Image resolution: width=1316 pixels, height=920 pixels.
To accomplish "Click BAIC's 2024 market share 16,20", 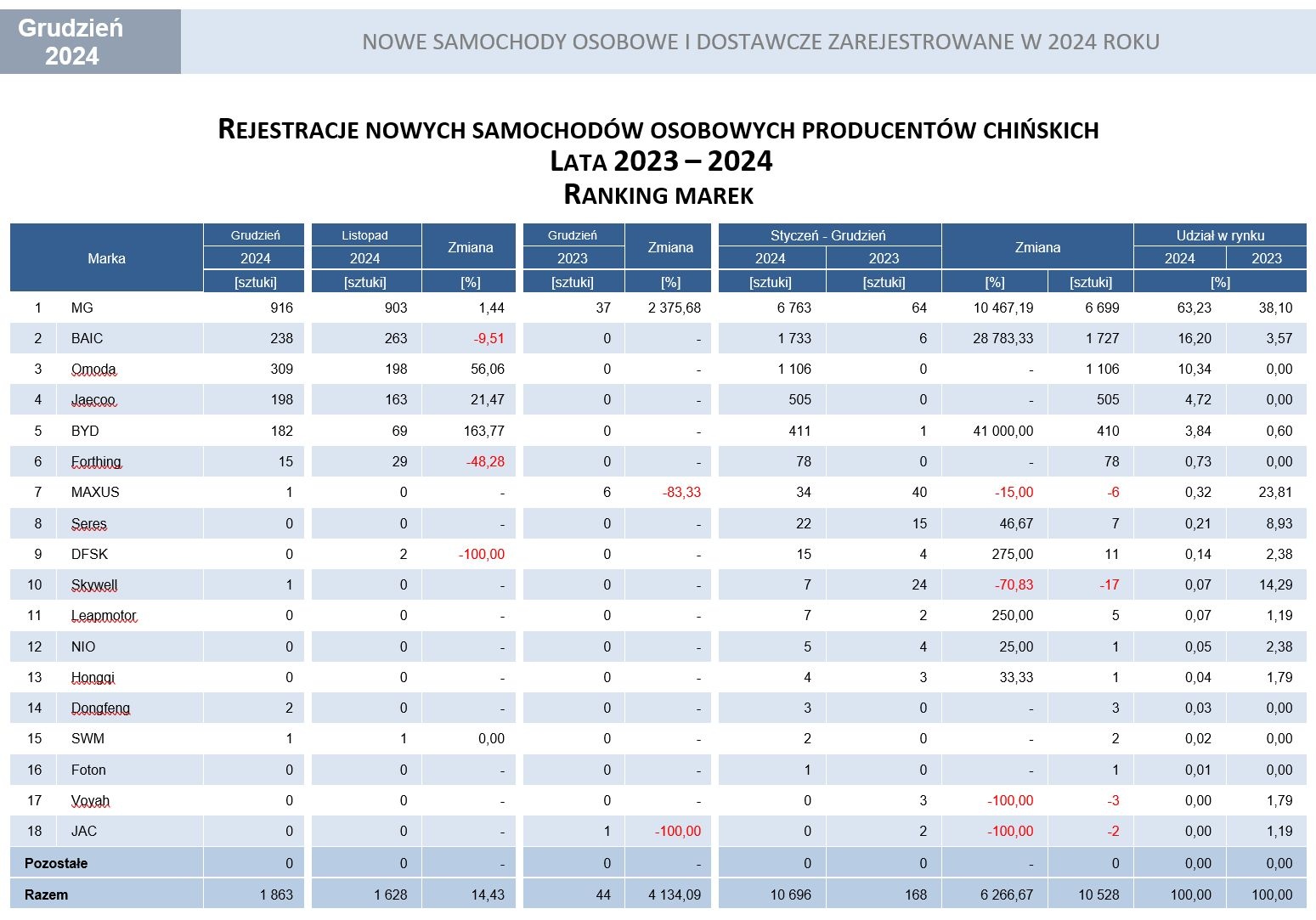I will [1195, 338].
